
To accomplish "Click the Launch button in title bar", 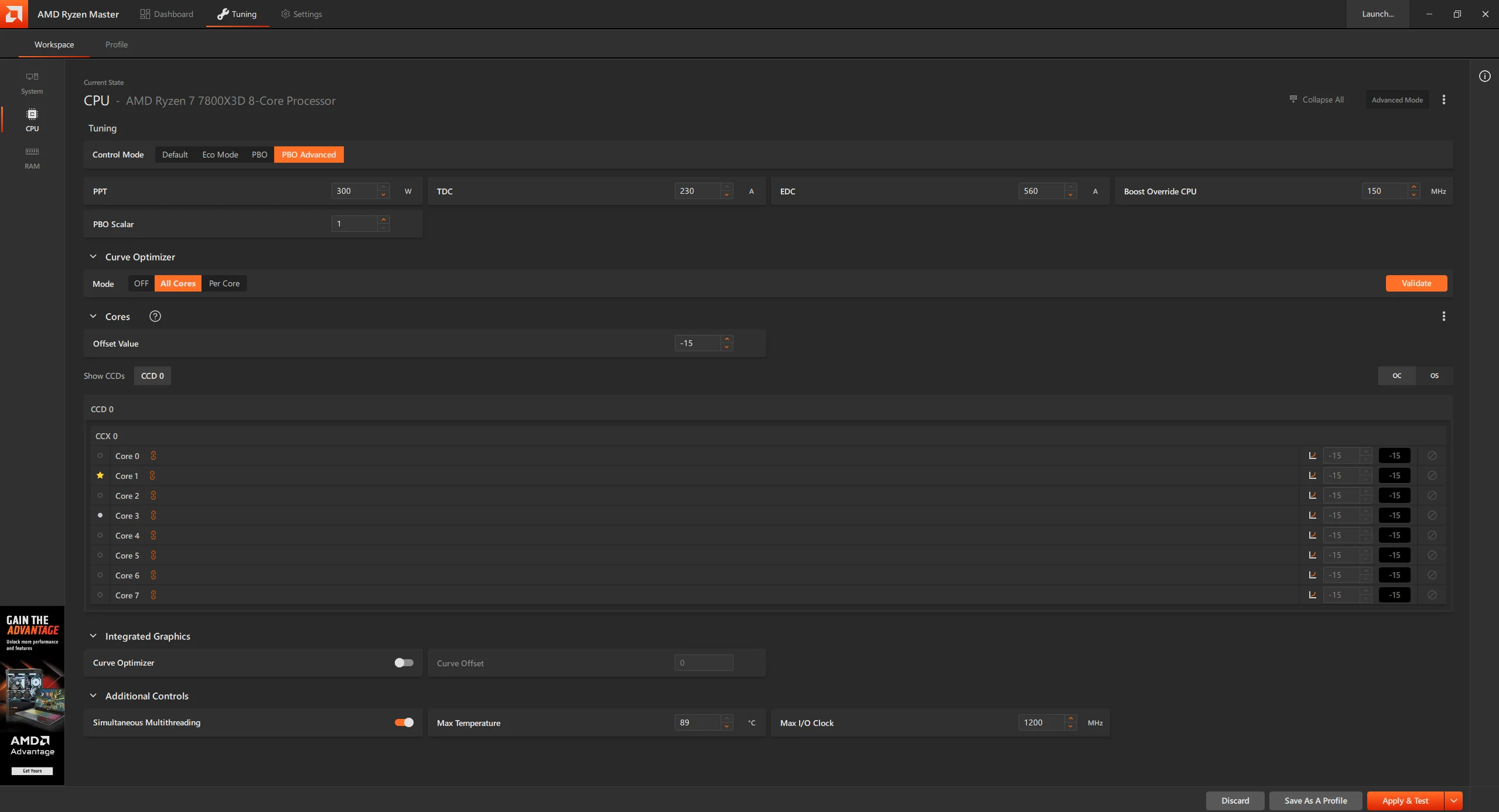I will tap(1378, 14).
